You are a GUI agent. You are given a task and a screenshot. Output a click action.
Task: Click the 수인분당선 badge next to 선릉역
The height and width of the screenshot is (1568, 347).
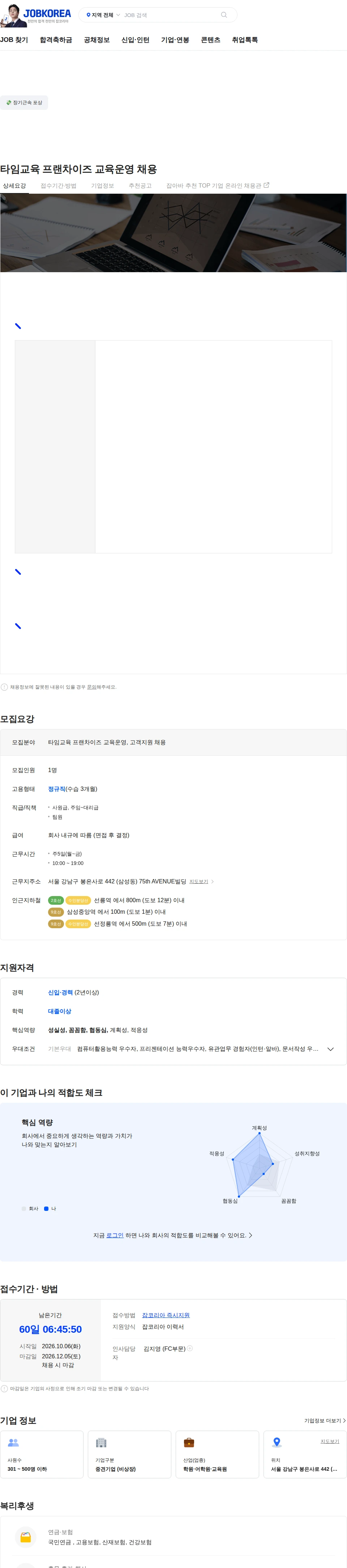click(x=78, y=900)
